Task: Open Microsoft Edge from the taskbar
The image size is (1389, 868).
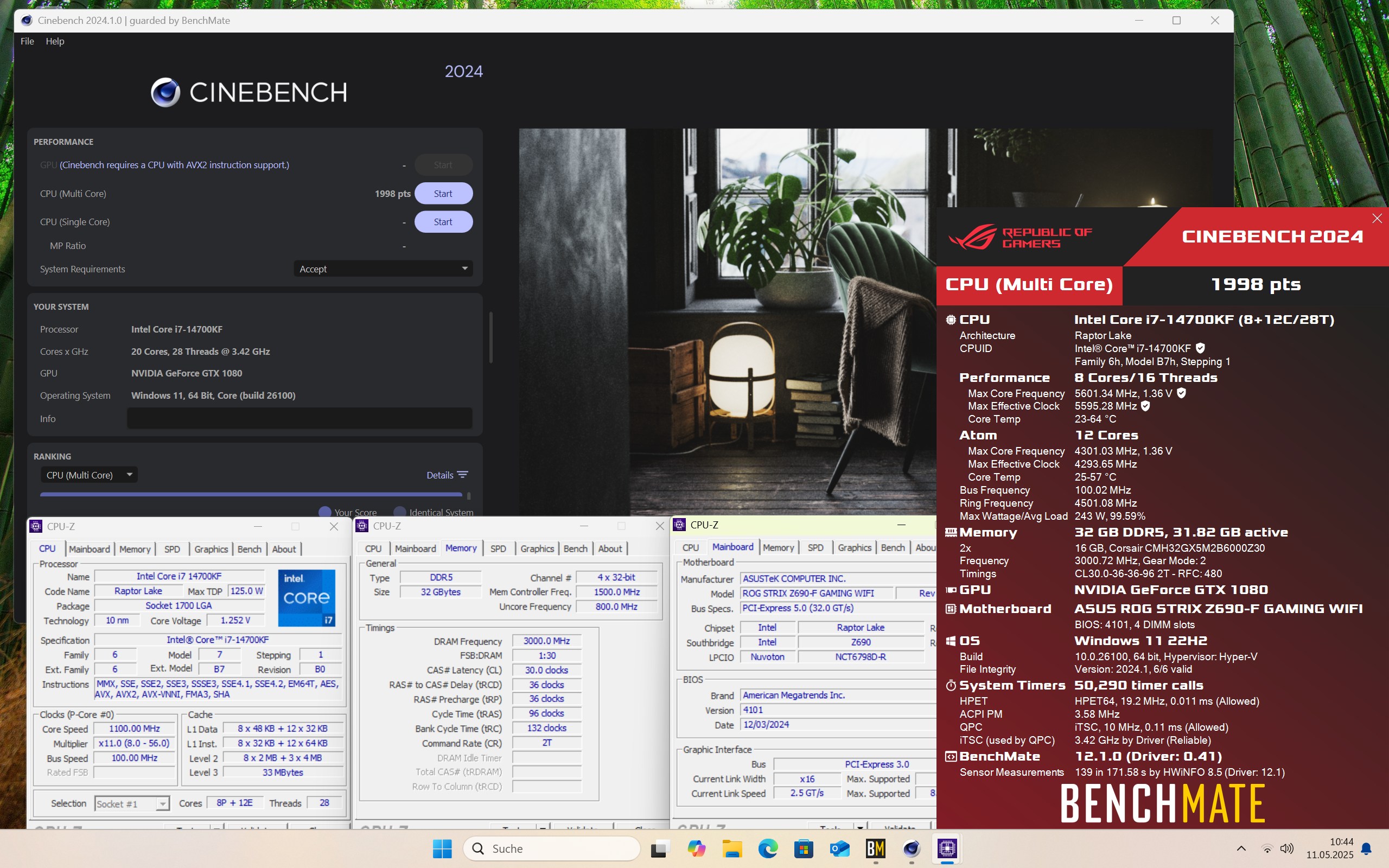Action: click(768, 848)
